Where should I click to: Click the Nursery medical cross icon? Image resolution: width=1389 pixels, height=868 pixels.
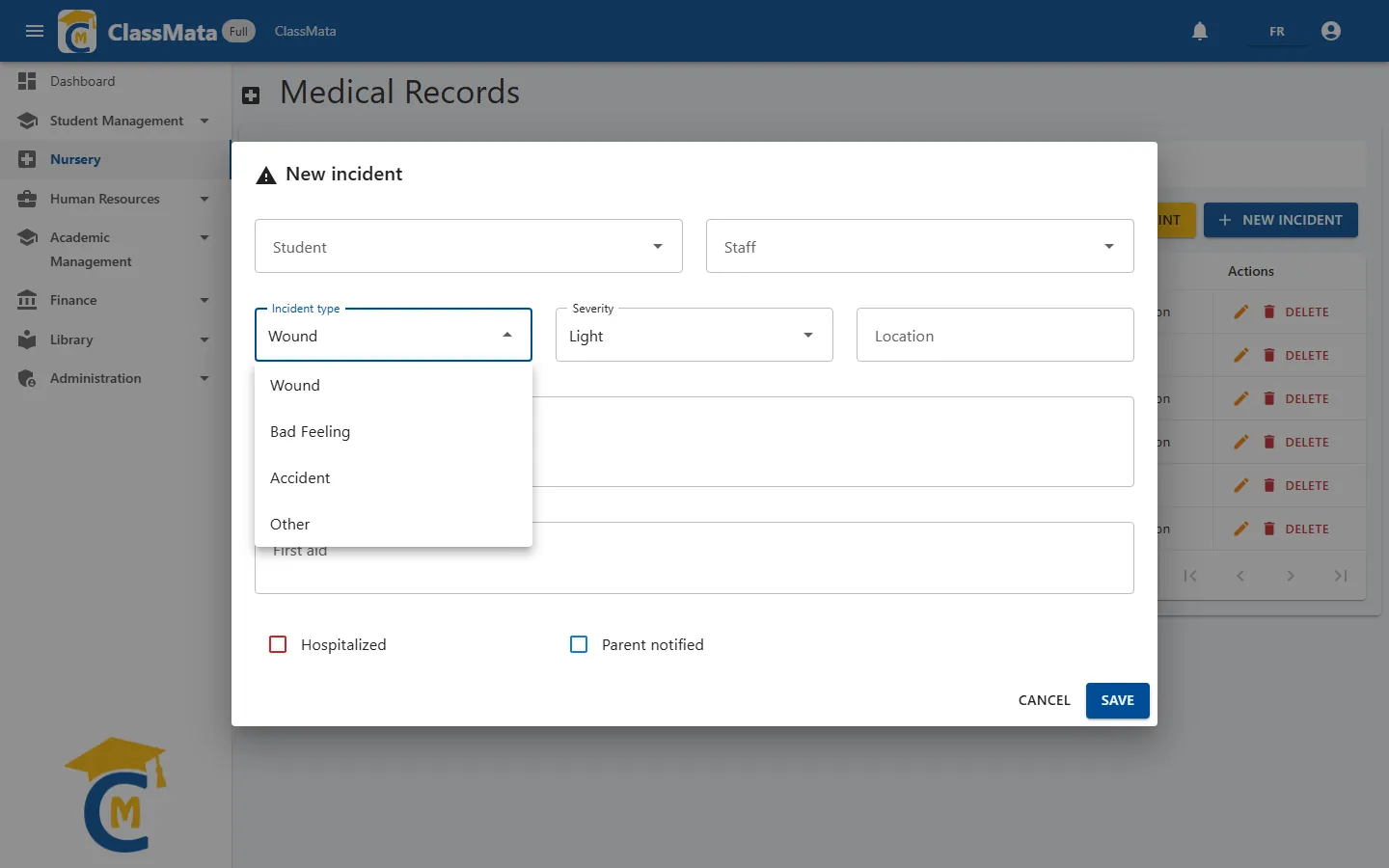point(27,159)
